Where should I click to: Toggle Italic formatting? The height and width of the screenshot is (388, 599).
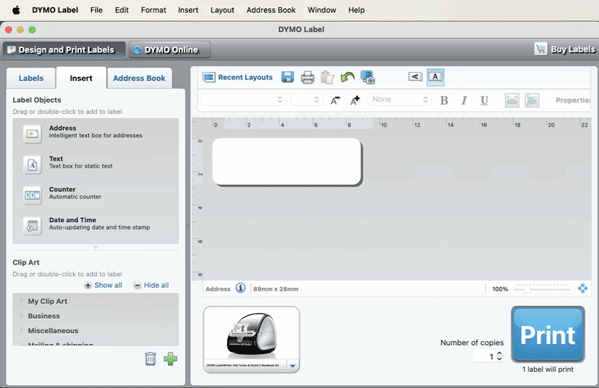464,100
